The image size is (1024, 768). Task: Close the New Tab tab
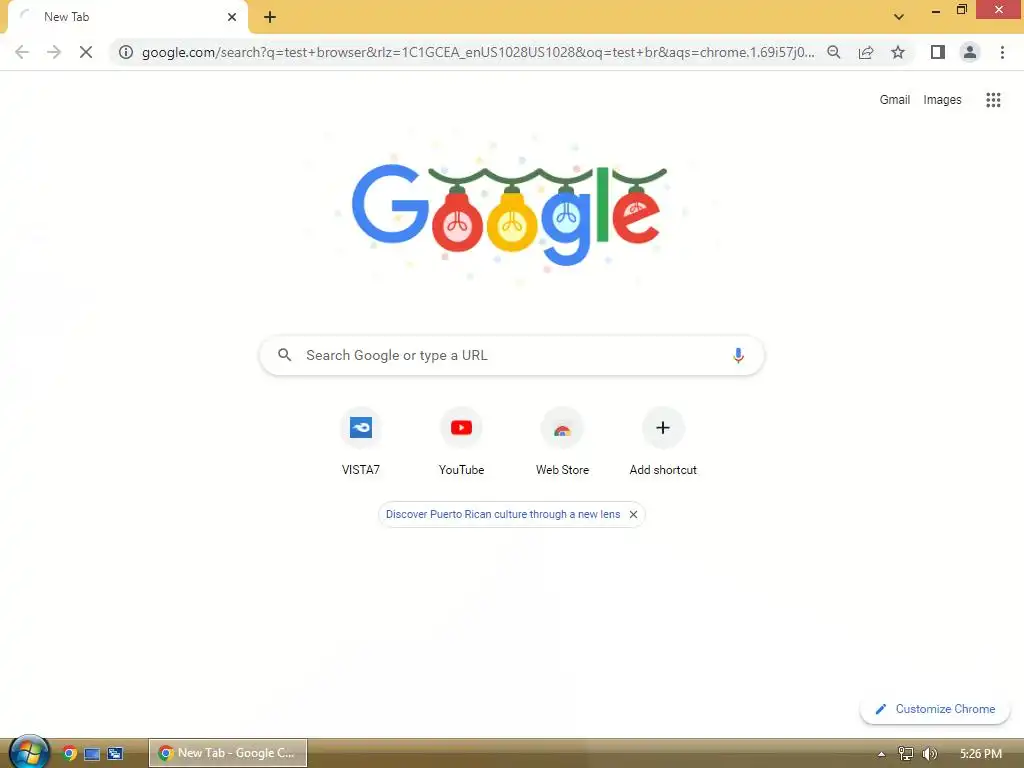pyautogui.click(x=232, y=17)
